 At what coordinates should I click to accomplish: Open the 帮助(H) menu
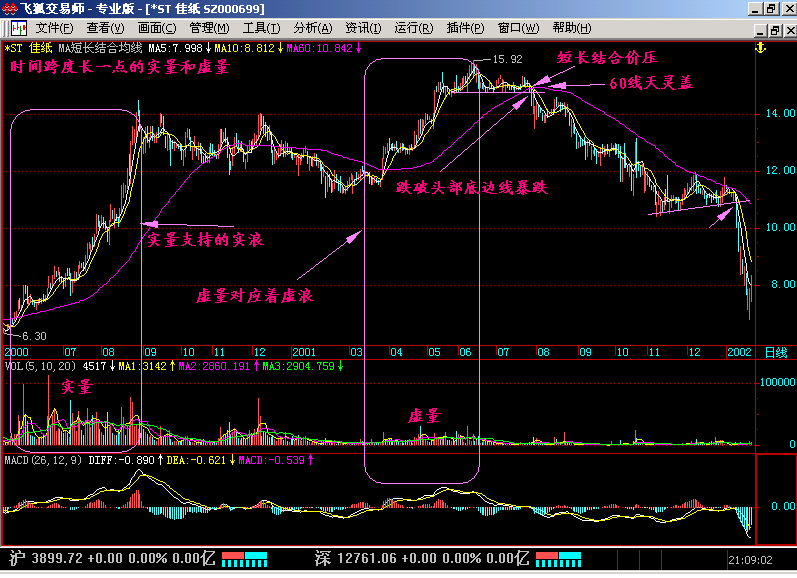pyautogui.click(x=571, y=28)
